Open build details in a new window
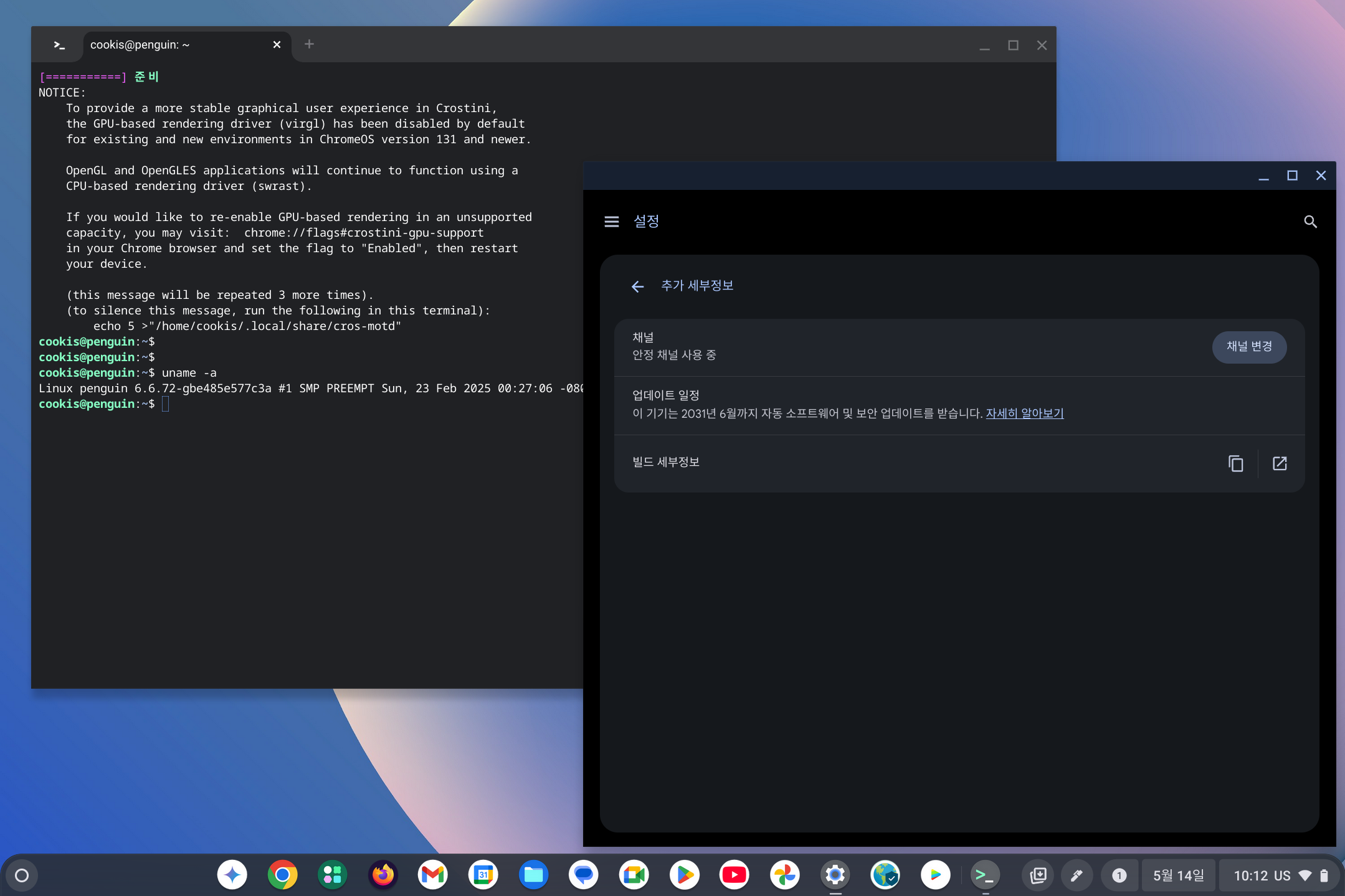The height and width of the screenshot is (896, 1345). coord(1279,463)
